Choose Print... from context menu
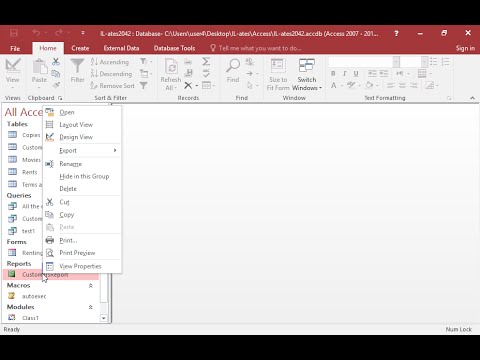 (82, 240)
